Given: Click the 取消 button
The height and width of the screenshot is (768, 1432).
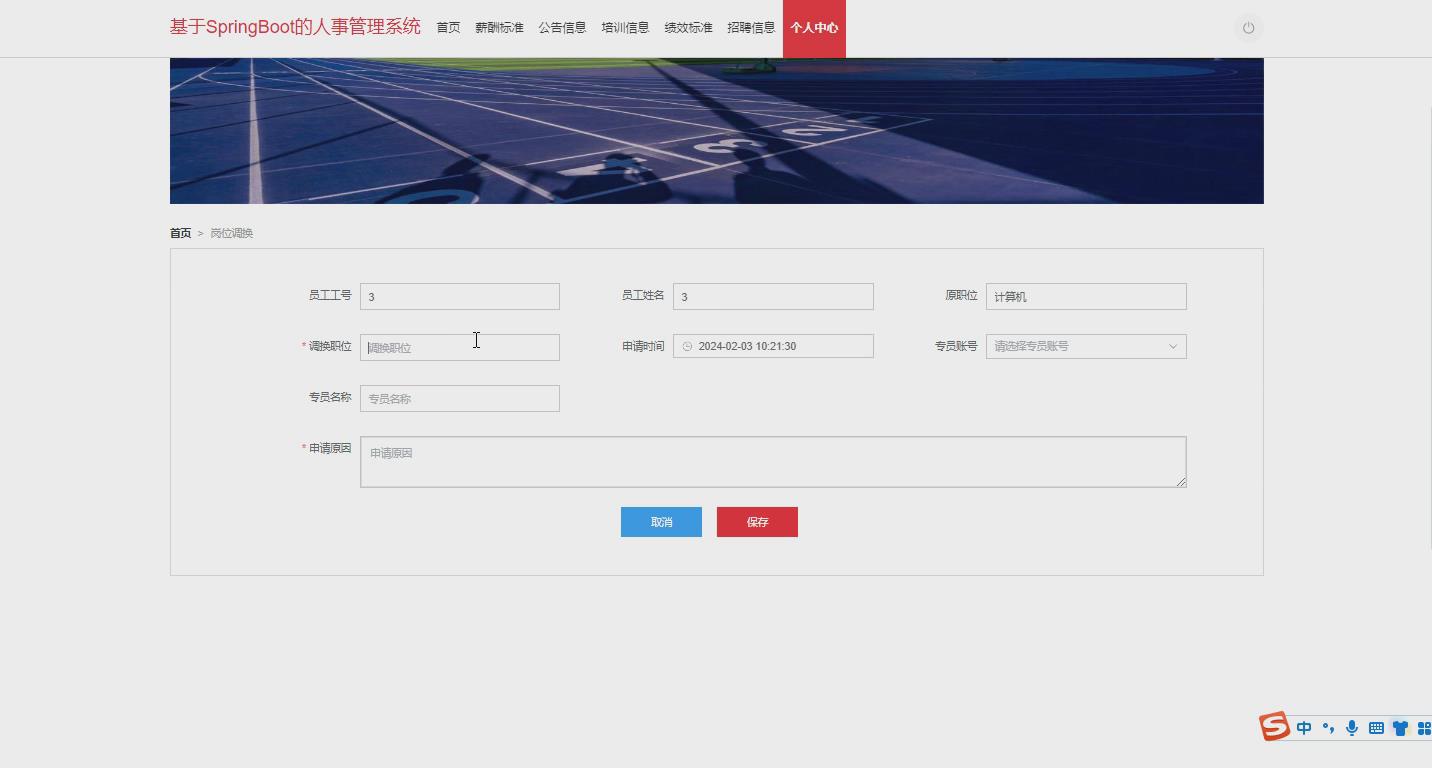Looking at the screenshot, I should point(661,522).
